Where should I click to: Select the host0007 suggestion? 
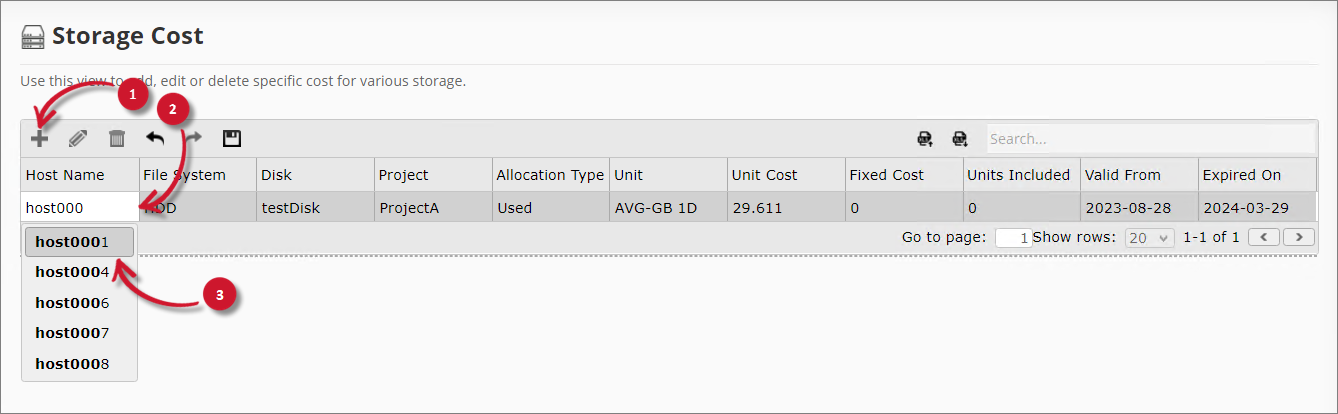coord(79,333)
